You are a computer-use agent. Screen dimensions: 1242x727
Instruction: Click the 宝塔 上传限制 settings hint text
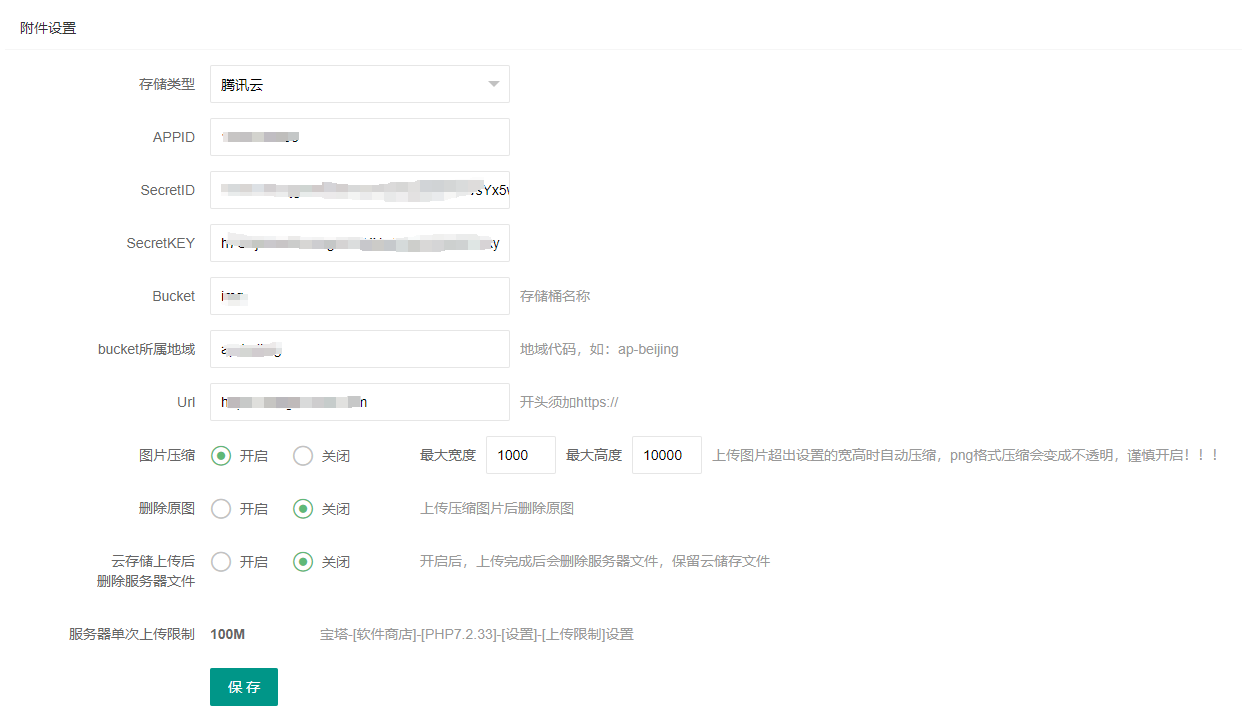point(476,634)
